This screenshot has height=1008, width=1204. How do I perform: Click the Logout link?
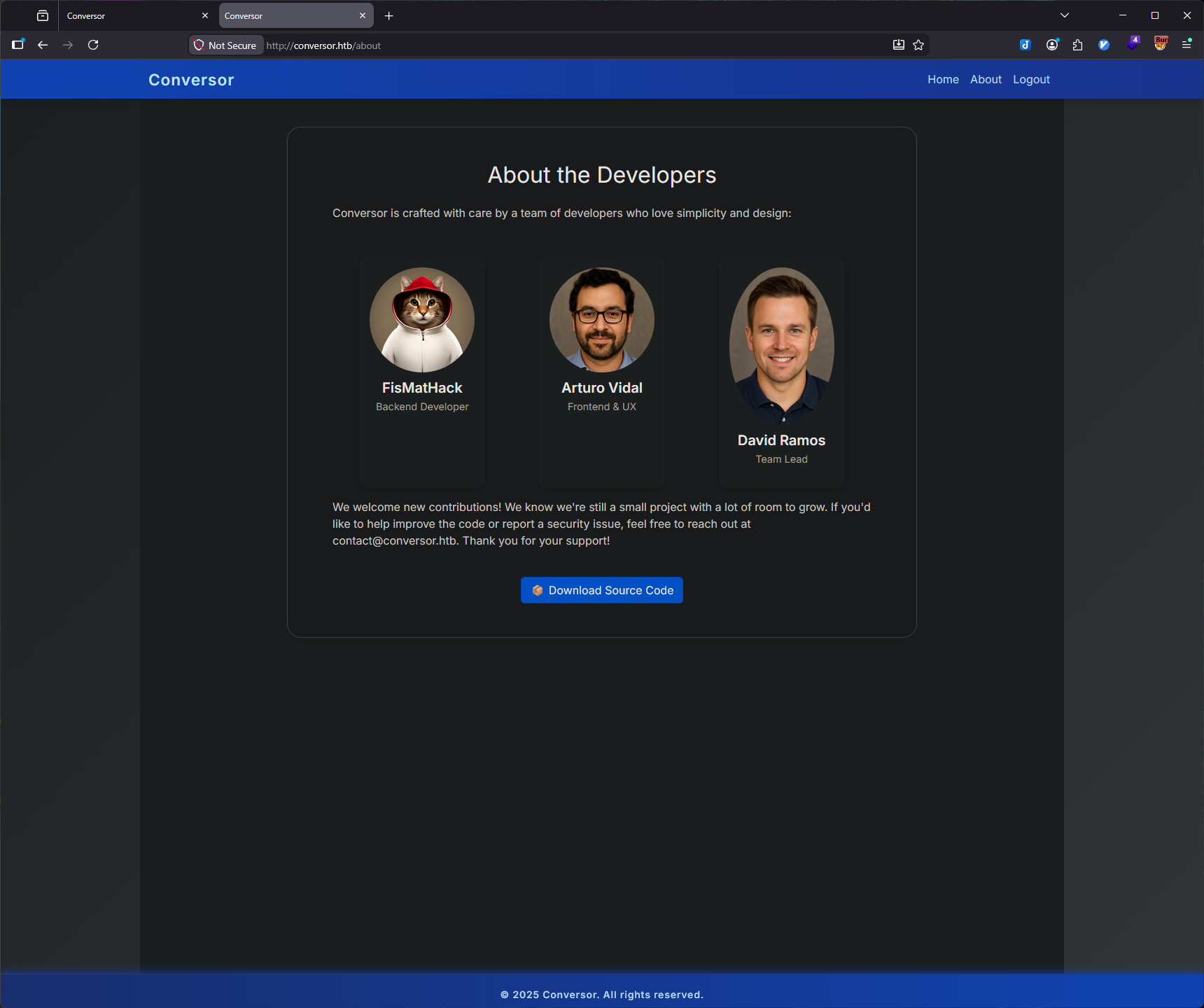[1031, 80]
